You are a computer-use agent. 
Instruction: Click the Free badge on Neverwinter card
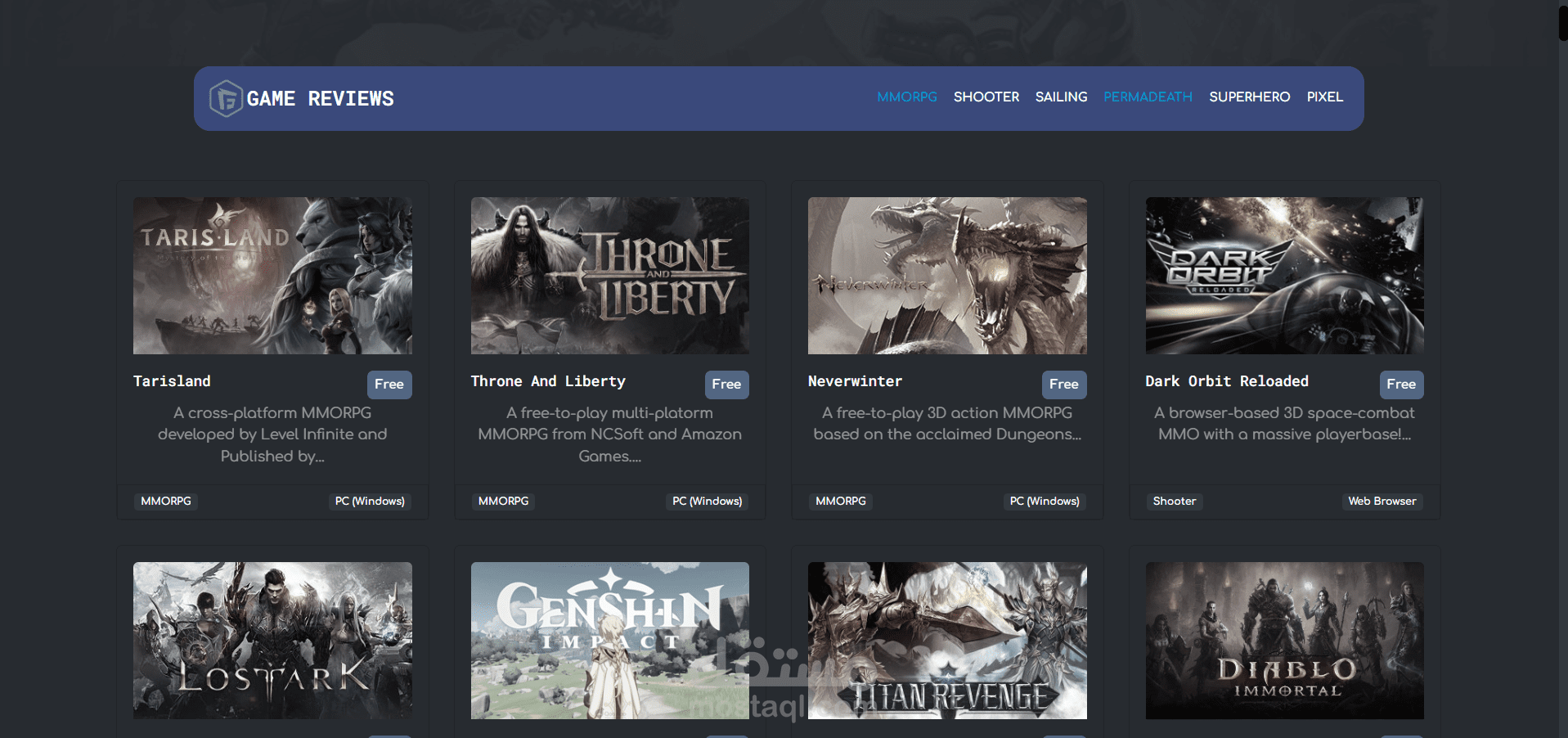coord(1064,385)
